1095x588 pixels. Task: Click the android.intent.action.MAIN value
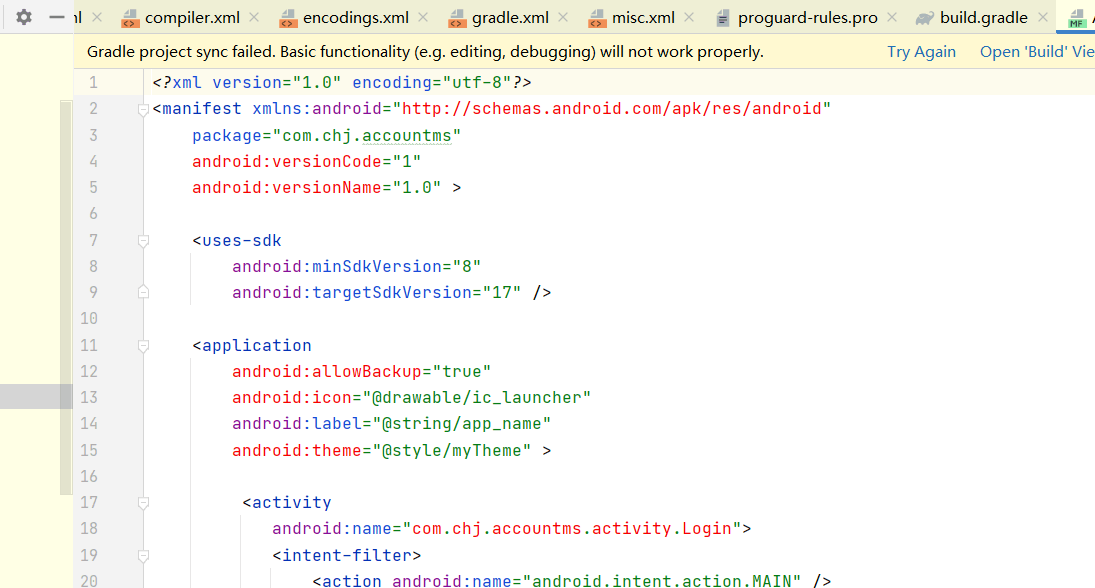pyautogui.click(x=662, y=580)
